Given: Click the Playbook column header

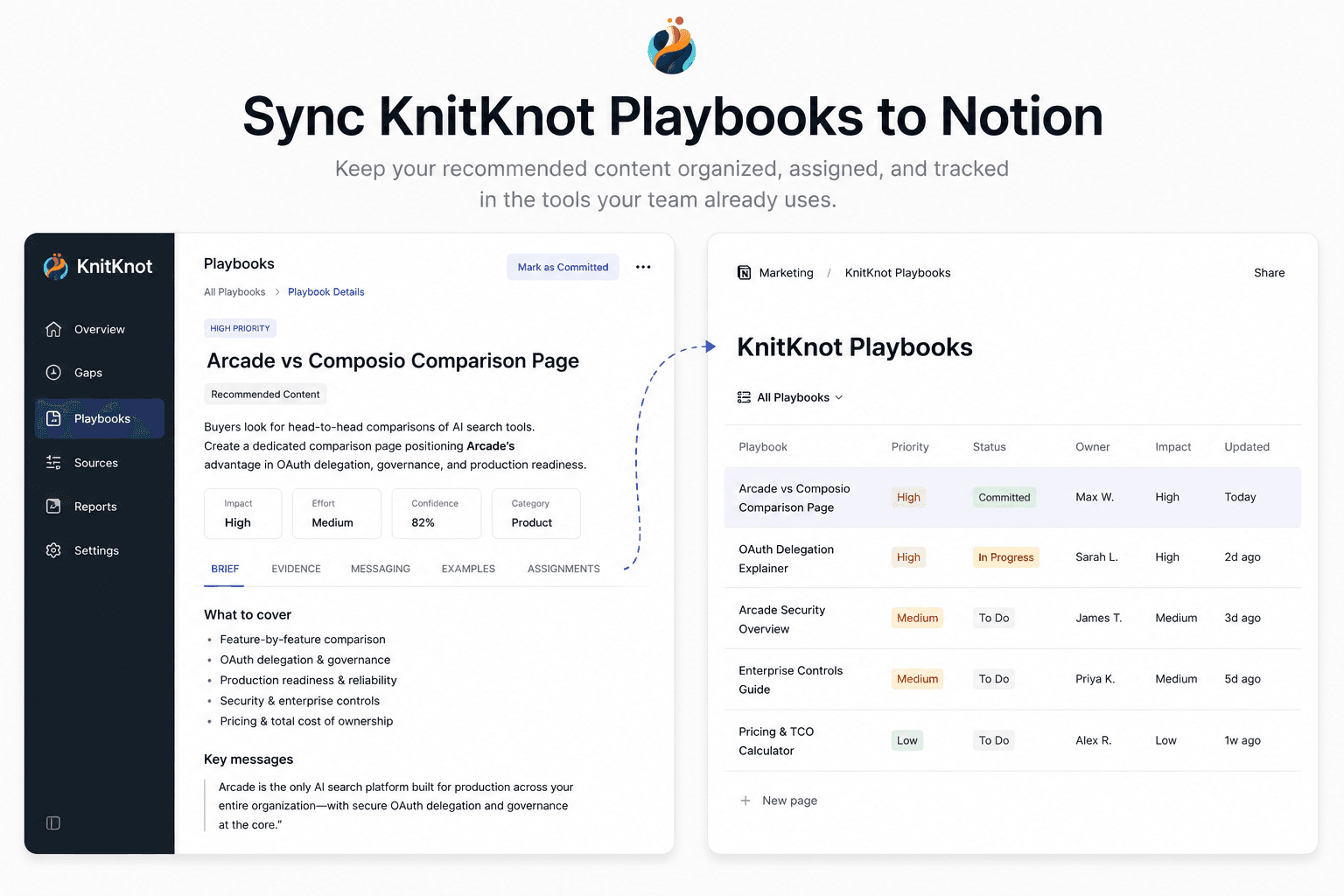Looking at the screenshot, I should click(x=763, y=447).
